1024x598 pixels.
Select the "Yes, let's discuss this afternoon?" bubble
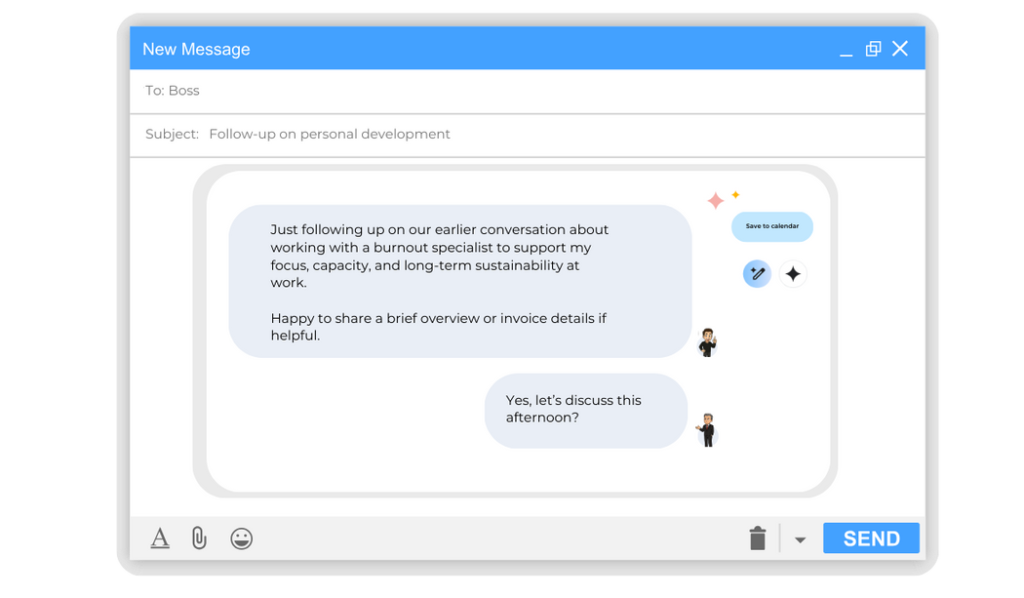pos(586,410)
